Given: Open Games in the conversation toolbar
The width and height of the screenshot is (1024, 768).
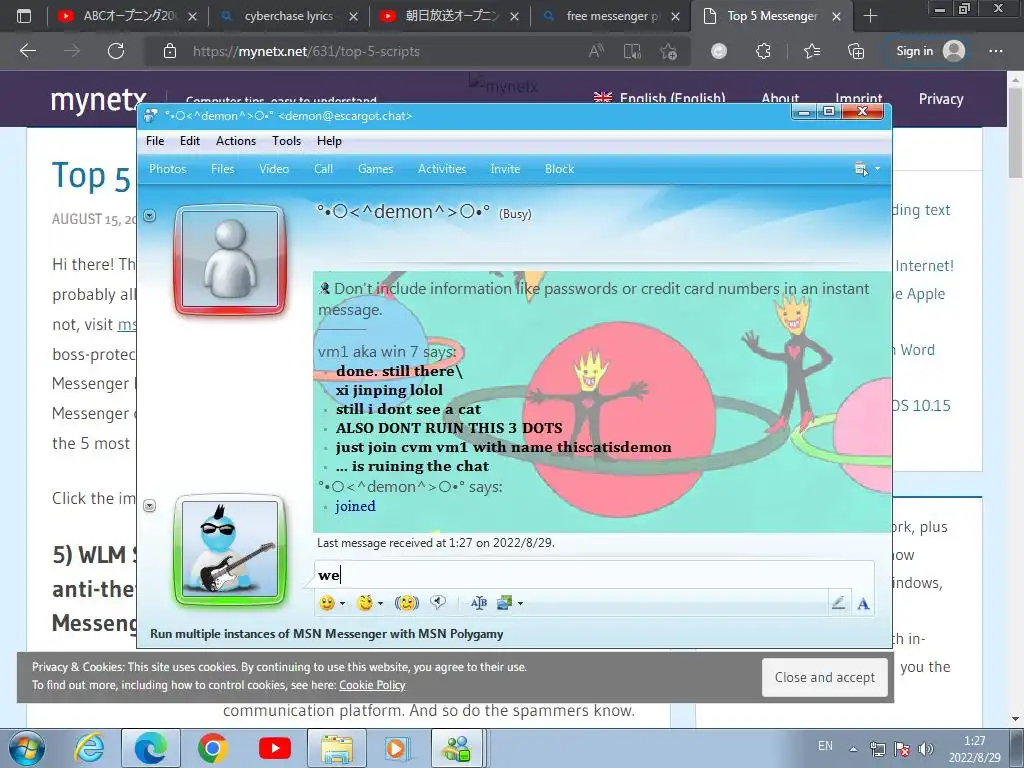Looking at the screenshot, I should click(376, 169).
